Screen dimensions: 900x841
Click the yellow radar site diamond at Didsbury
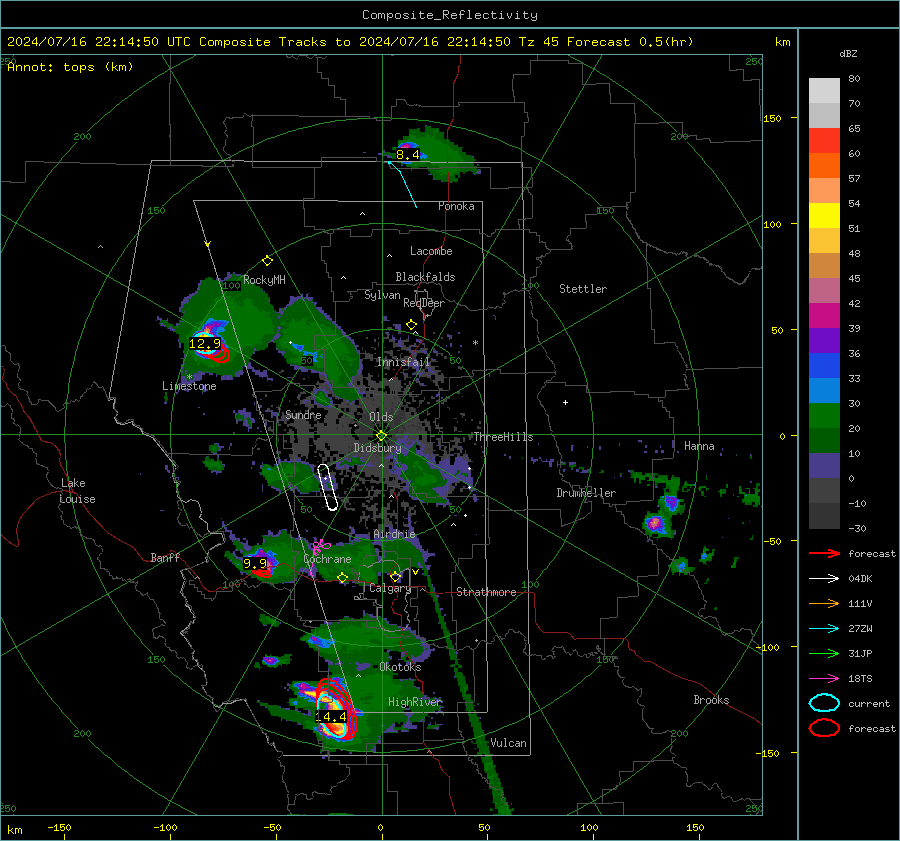click(382, 436)
